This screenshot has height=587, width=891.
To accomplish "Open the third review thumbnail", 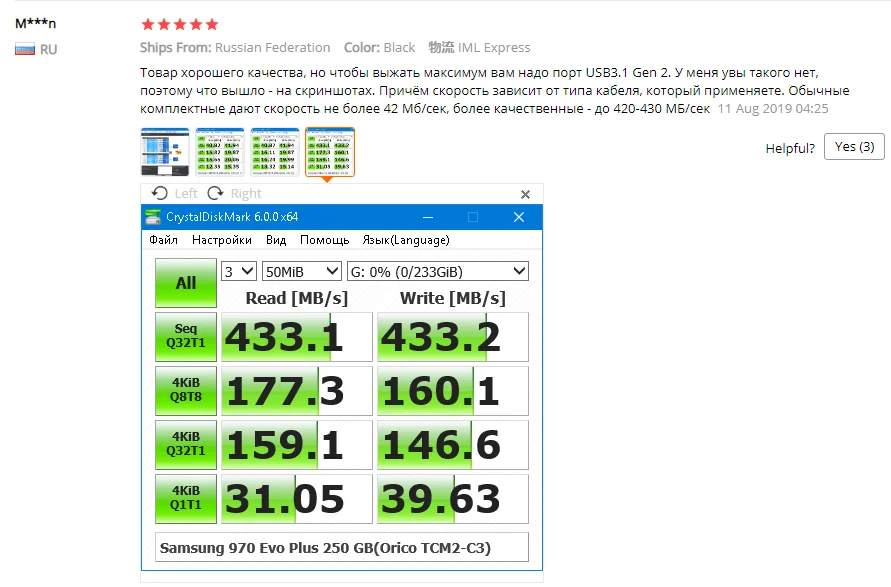I will click(x=275, y=152).
